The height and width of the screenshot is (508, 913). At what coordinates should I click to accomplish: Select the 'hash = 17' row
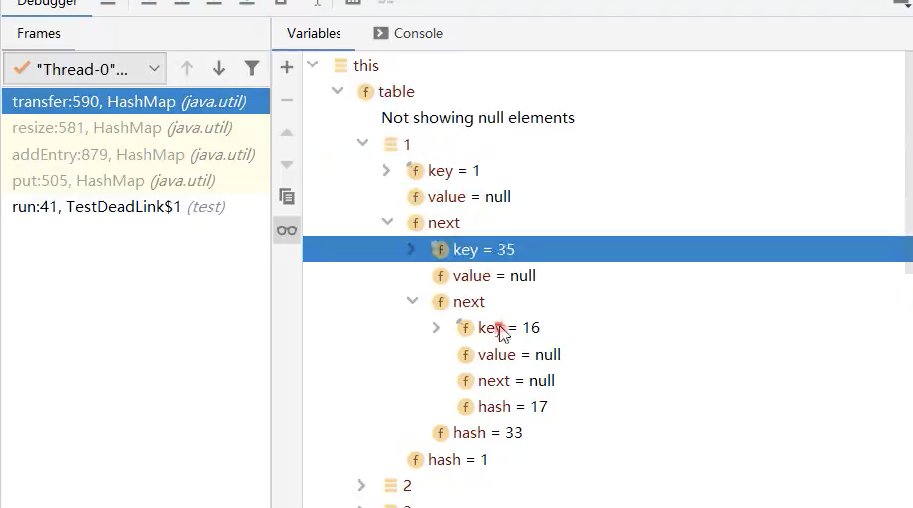pyautogui.click(x=604, y=407)
